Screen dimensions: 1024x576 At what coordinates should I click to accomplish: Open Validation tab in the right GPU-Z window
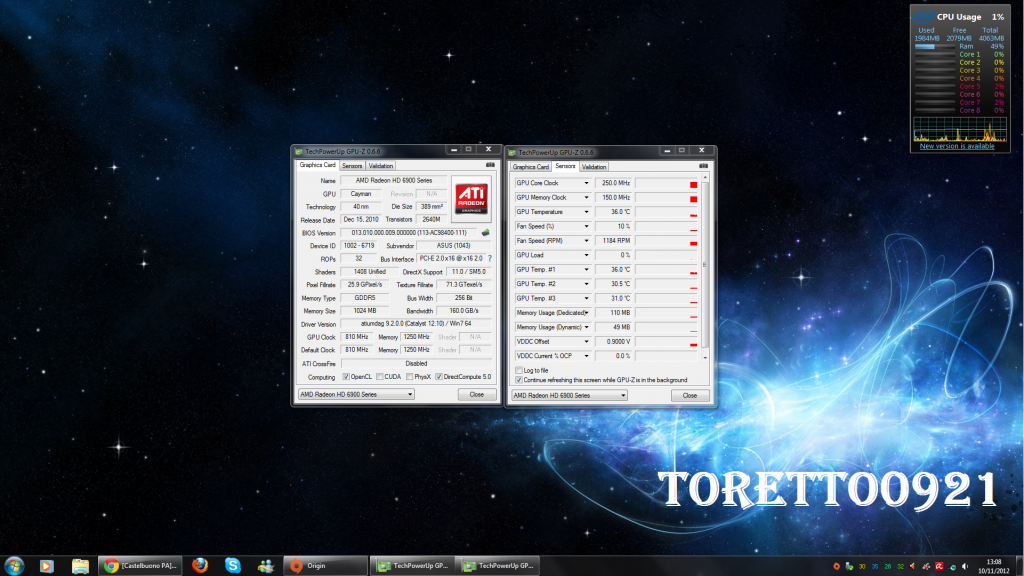pyautogui.click(x=594, y=167)
